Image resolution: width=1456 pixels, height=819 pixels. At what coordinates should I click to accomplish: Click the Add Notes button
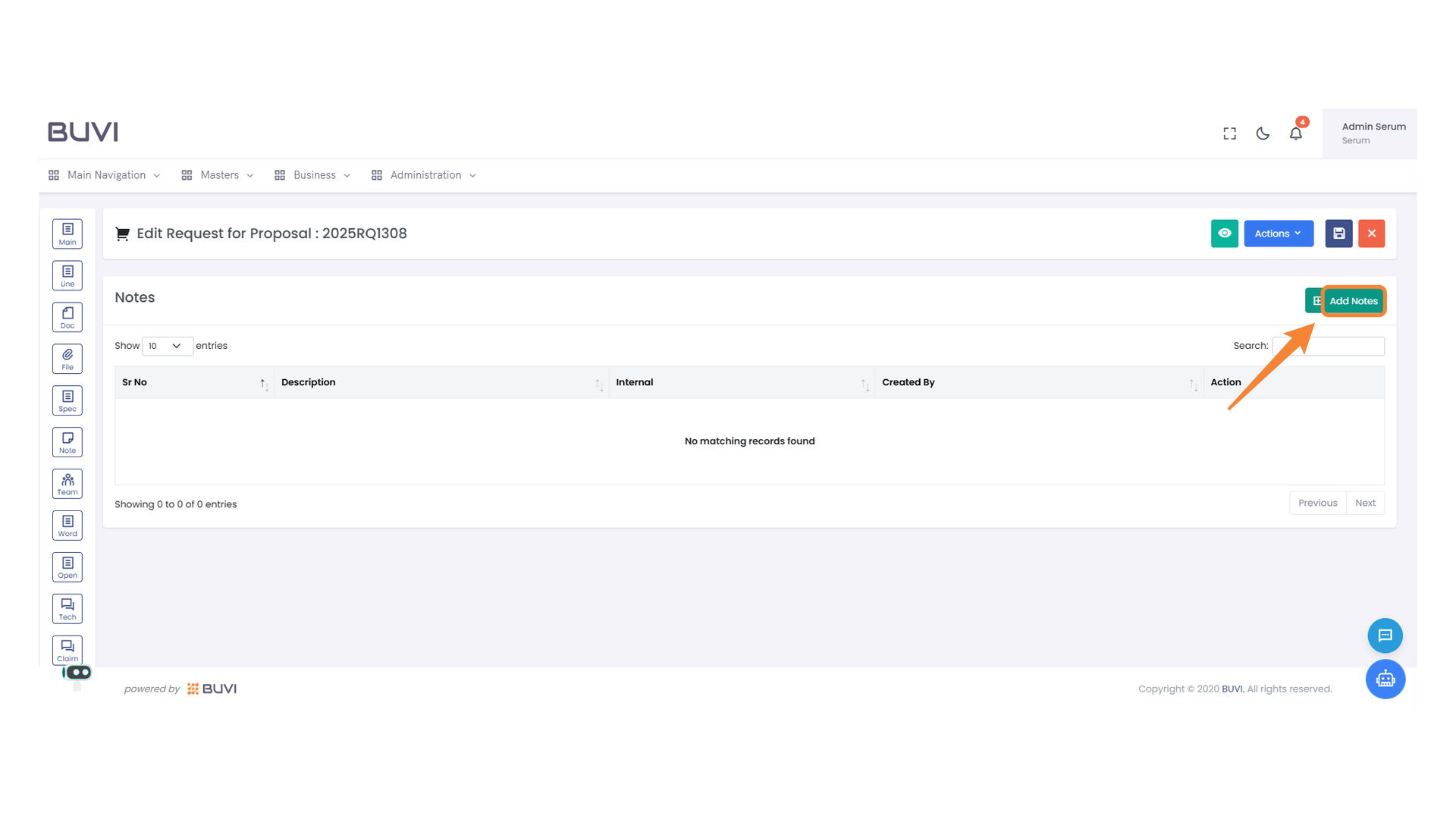click(x=1353, y=300)
